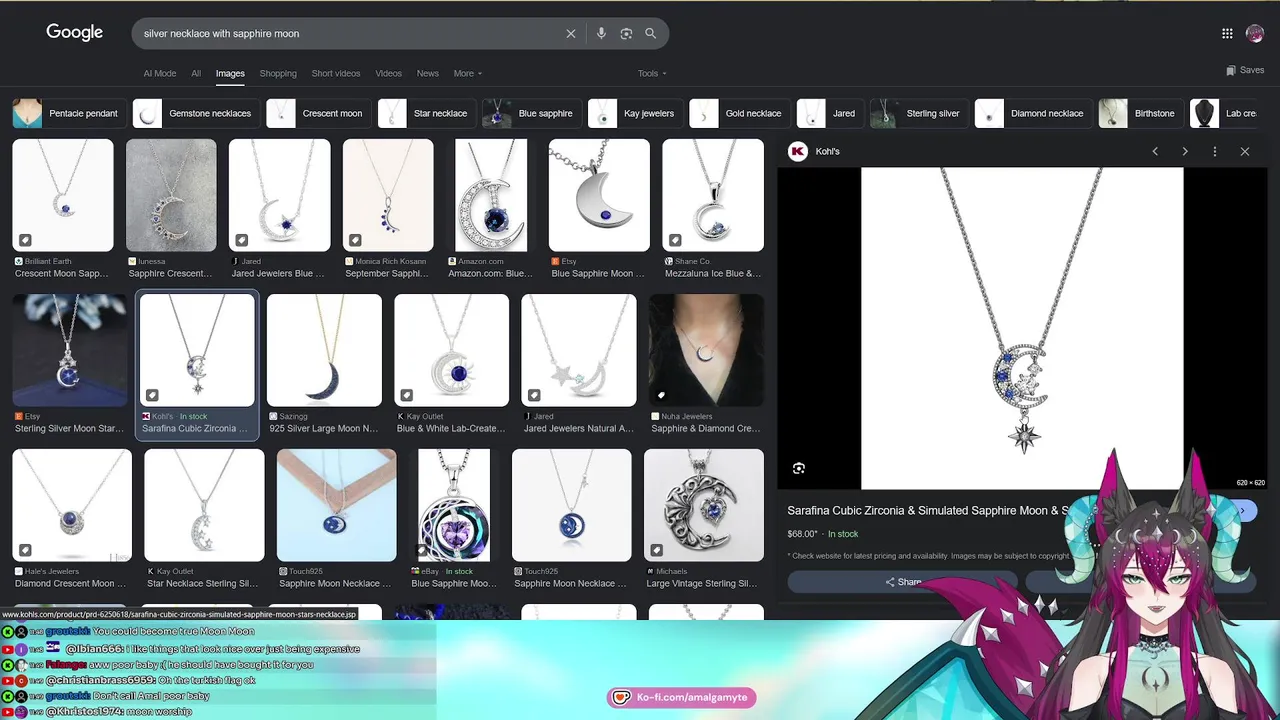Open the Sazingg 925 Silver Large Moon thumbnail
Screen dimensions: 1280x720
[x=324, y=350]
